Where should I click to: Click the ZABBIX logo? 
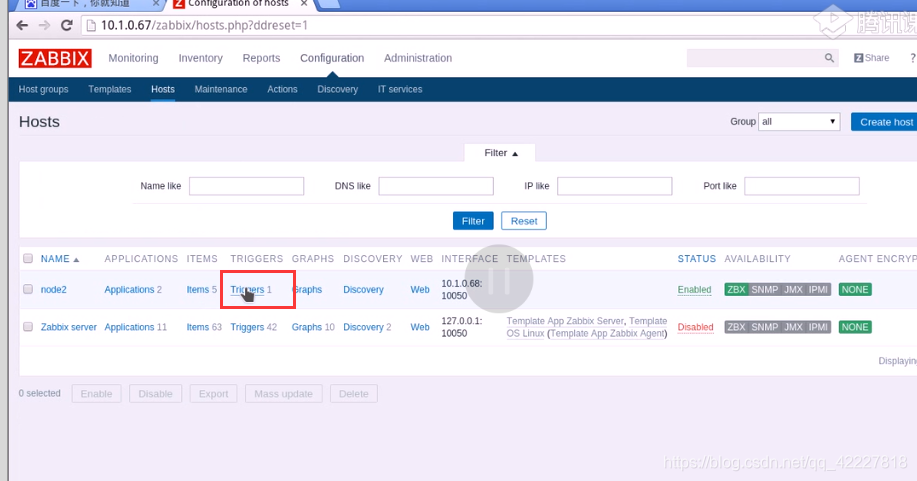coord(55,58)
